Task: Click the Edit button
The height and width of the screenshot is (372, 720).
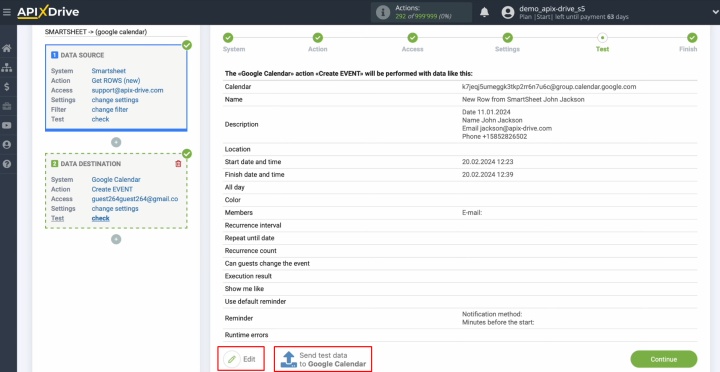Action: (x=242, y=359)
